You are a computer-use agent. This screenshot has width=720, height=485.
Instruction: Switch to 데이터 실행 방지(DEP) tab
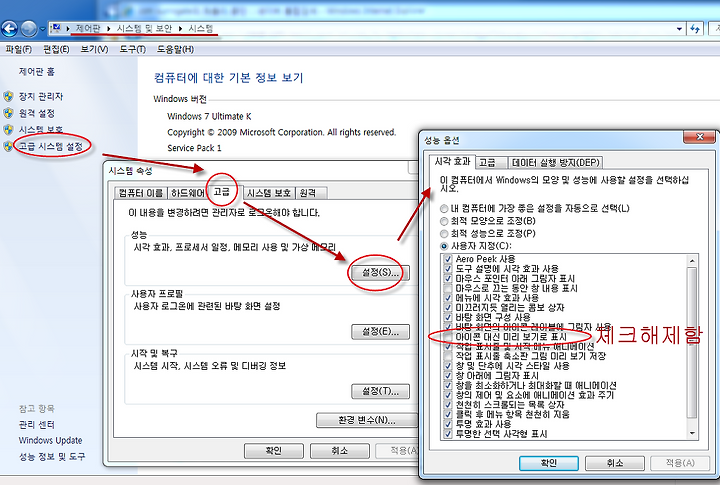(556, 162)
